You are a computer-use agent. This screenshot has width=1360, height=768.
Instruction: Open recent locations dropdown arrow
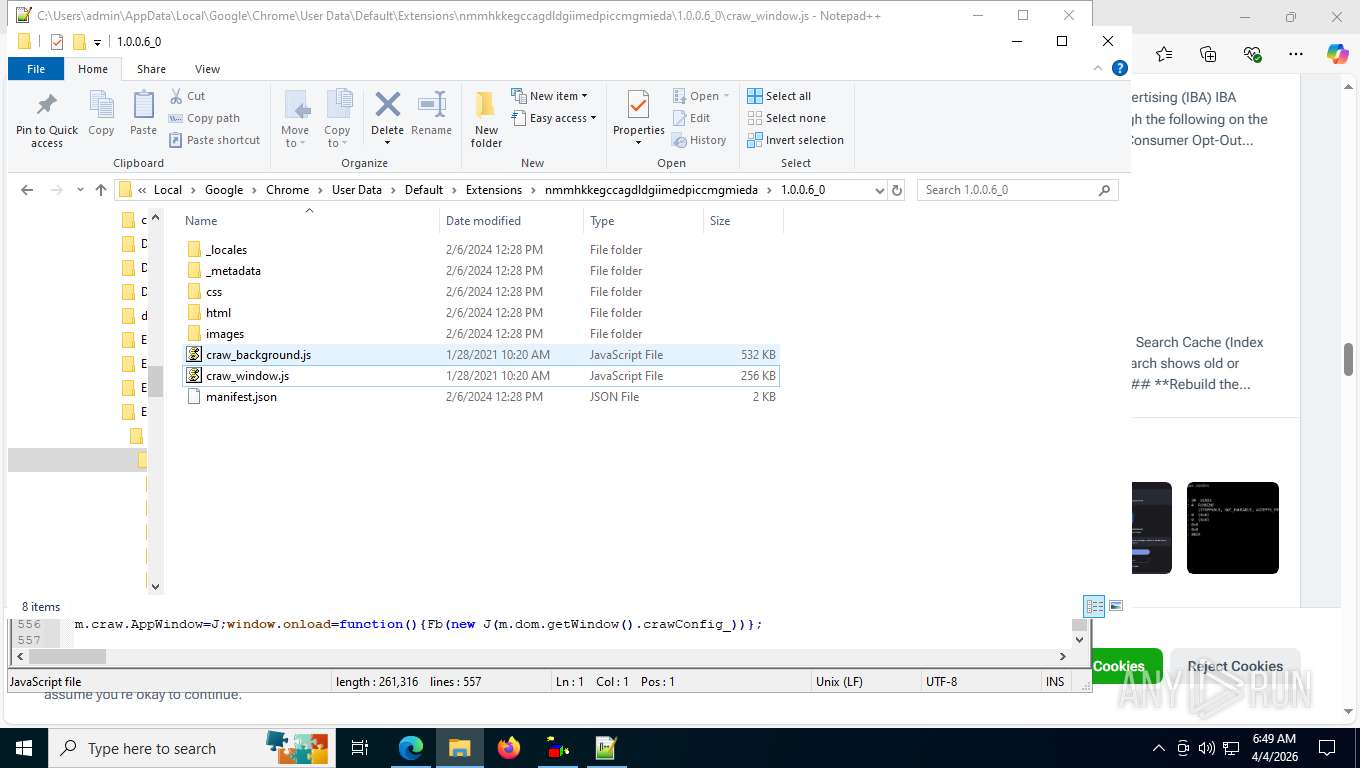pyautogui.click(x=79, y=190)
